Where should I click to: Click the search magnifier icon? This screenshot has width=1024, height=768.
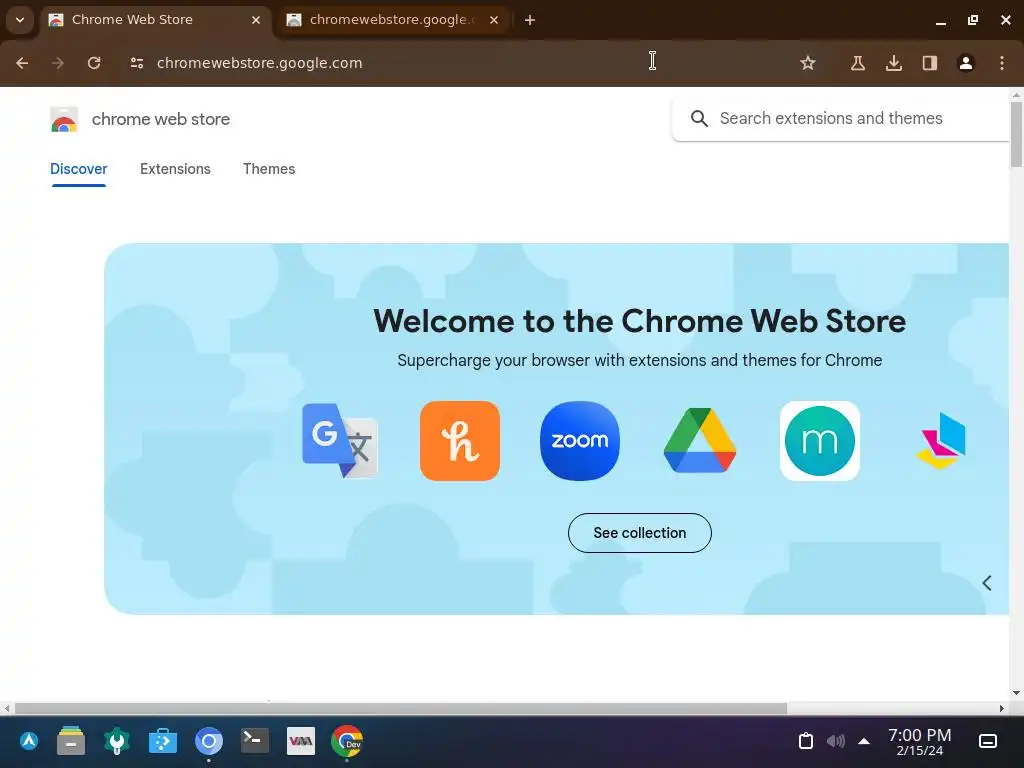pos(699,118)
